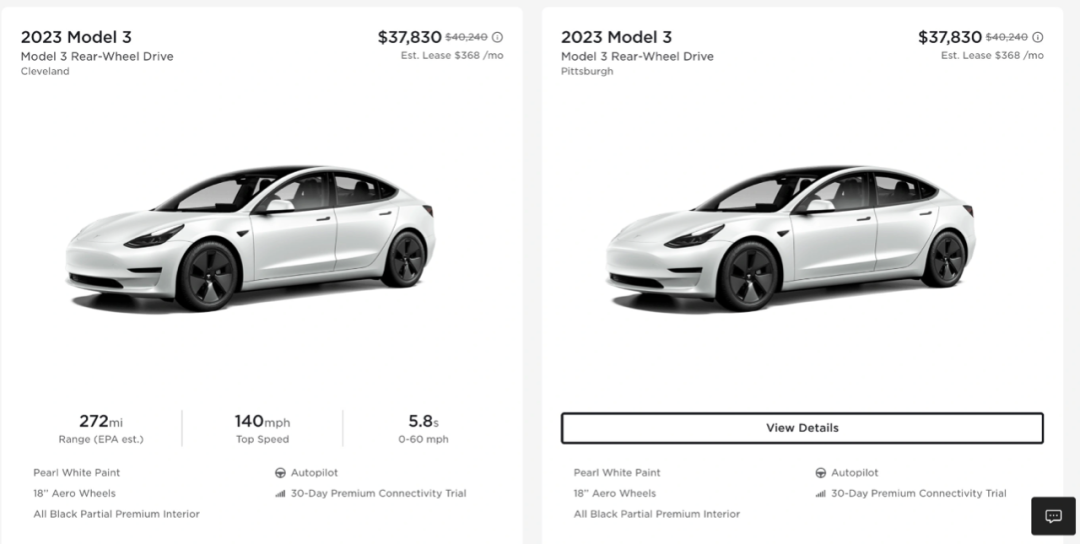1080x544 pixels.
Task: Click the connectivity signal icon on Cleveland card
Action: point(280,494)
